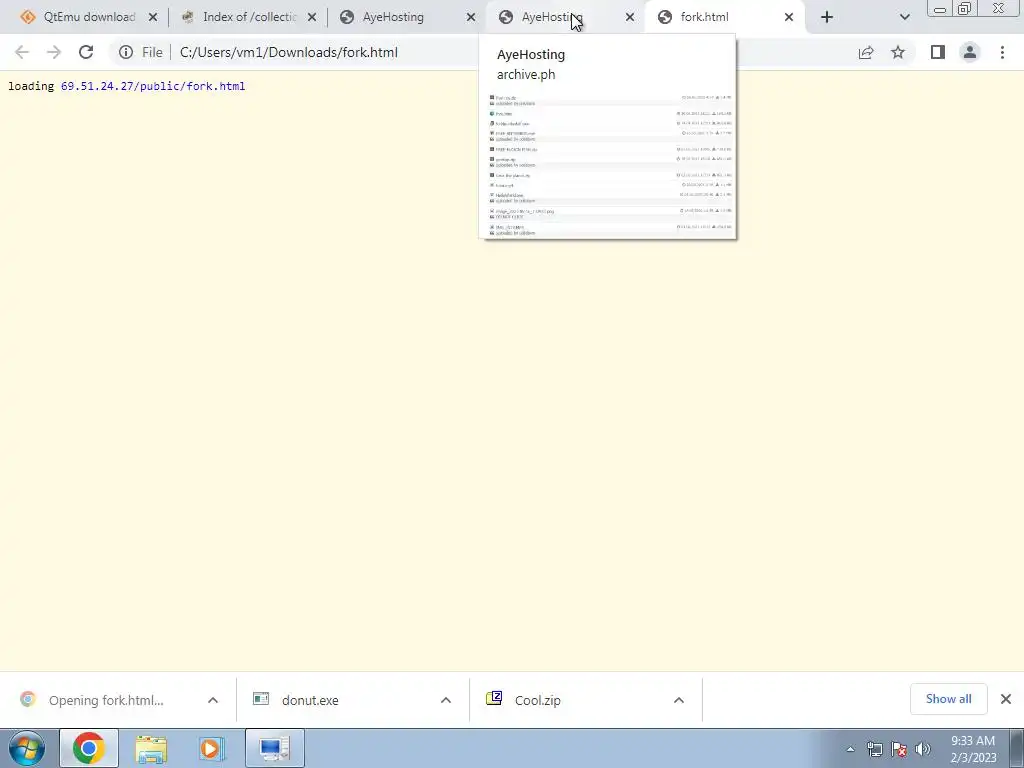
Task: View site information icon next to File
Action: coord(126,52)
